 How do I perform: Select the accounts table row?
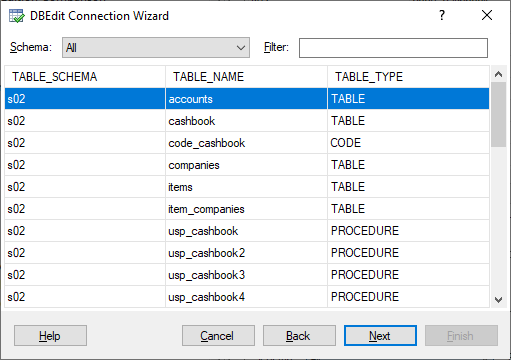coord(247,99)
